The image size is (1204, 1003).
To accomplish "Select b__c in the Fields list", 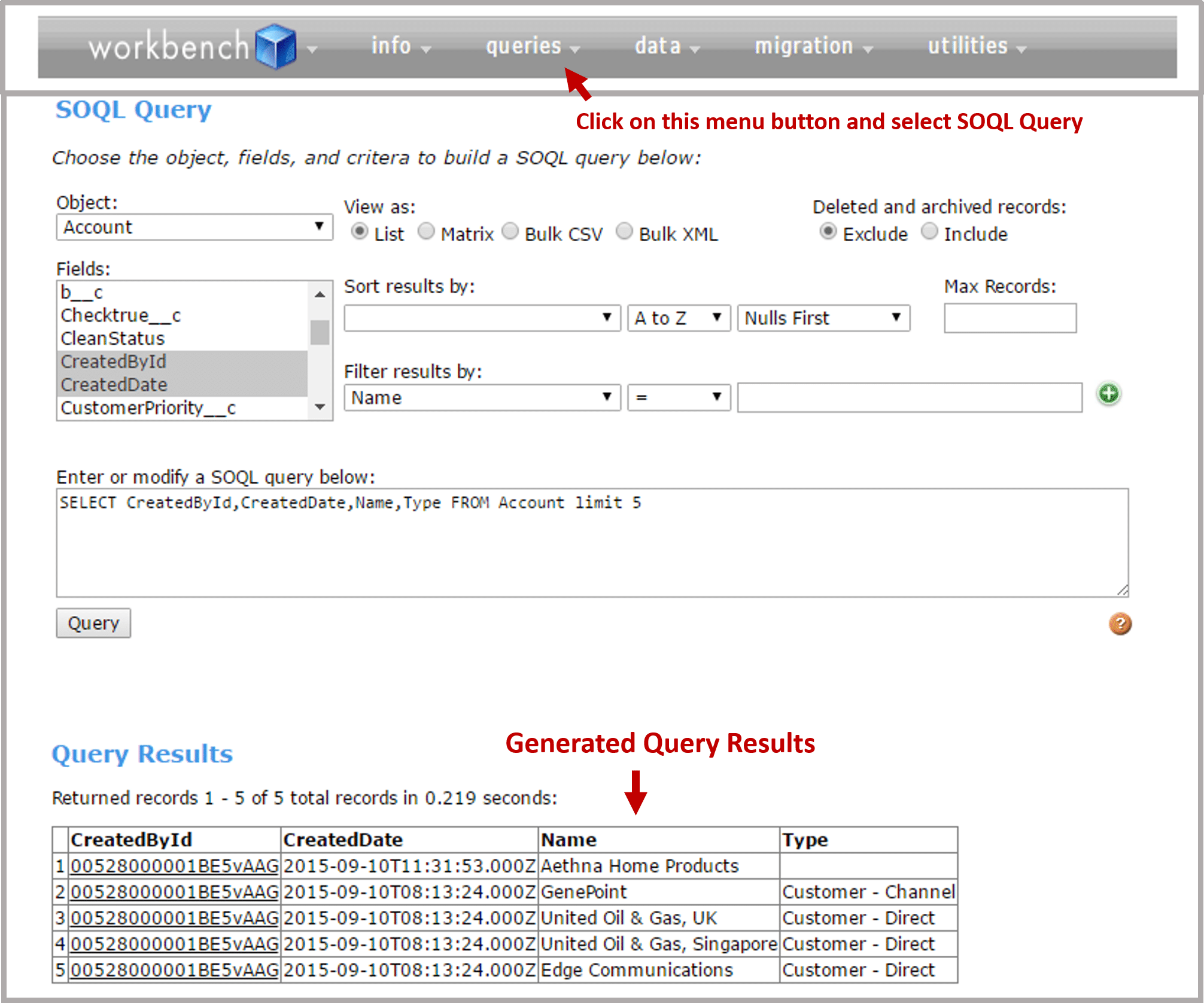I will tap(183, 293).
